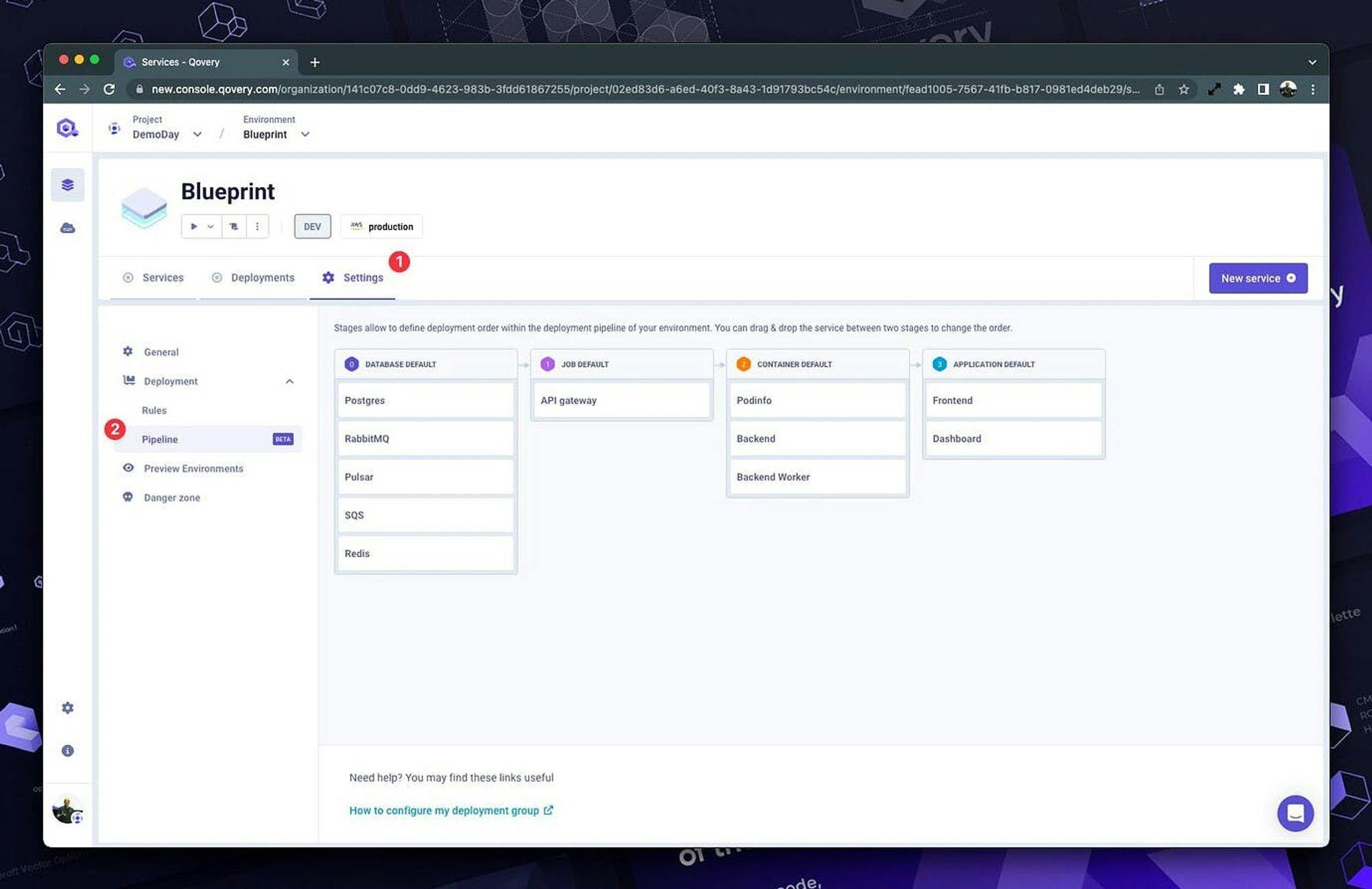Click the Qovery logo icon in sidebar
This screenshot has width=1372, height=889.
pyautogui.click(x=67, y=127)
